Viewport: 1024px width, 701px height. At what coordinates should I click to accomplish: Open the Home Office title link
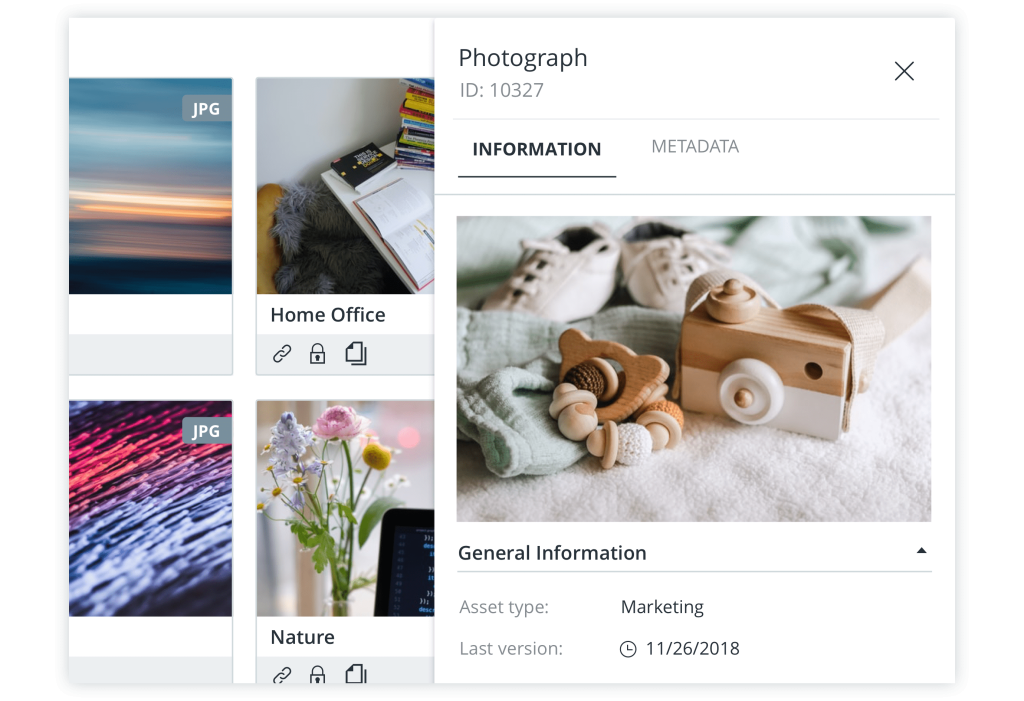(x=328, y=315)
